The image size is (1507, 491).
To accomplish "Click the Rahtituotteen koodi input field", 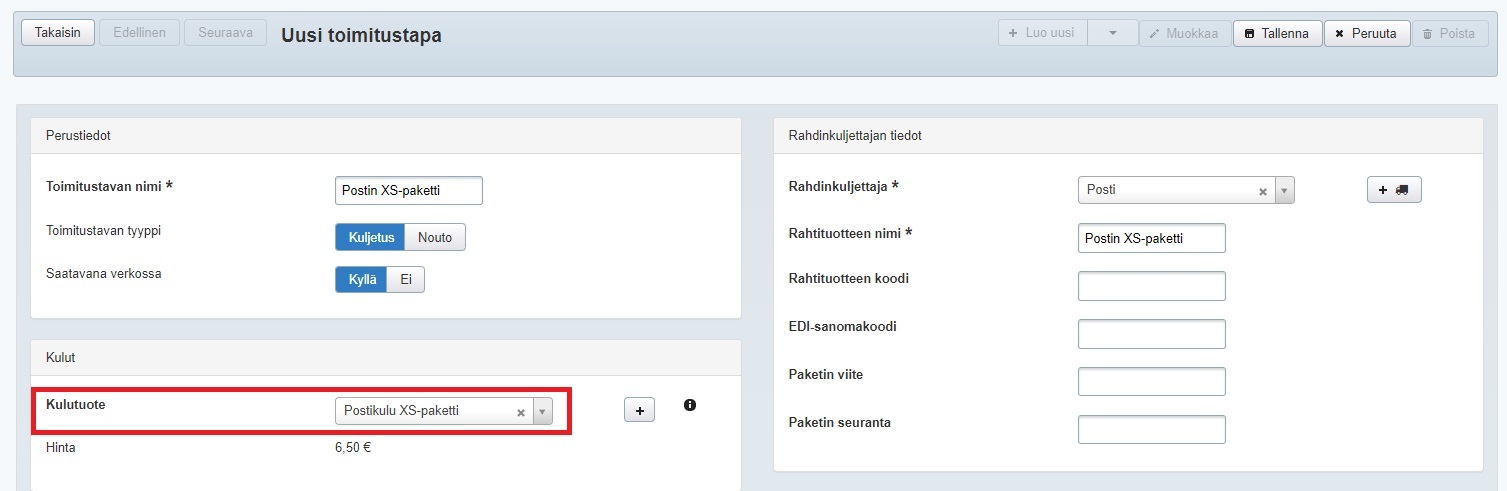I will 1151,286.
